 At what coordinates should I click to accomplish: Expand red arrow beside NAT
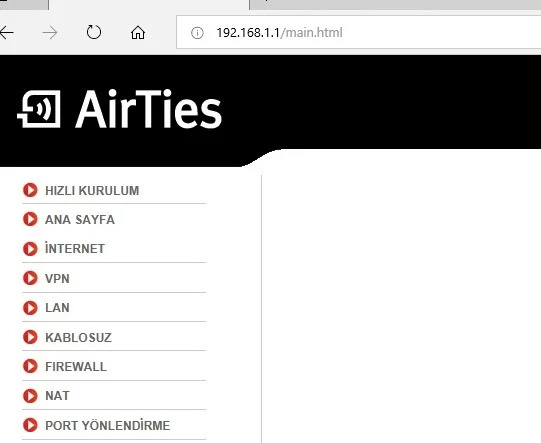pos(30,396)
